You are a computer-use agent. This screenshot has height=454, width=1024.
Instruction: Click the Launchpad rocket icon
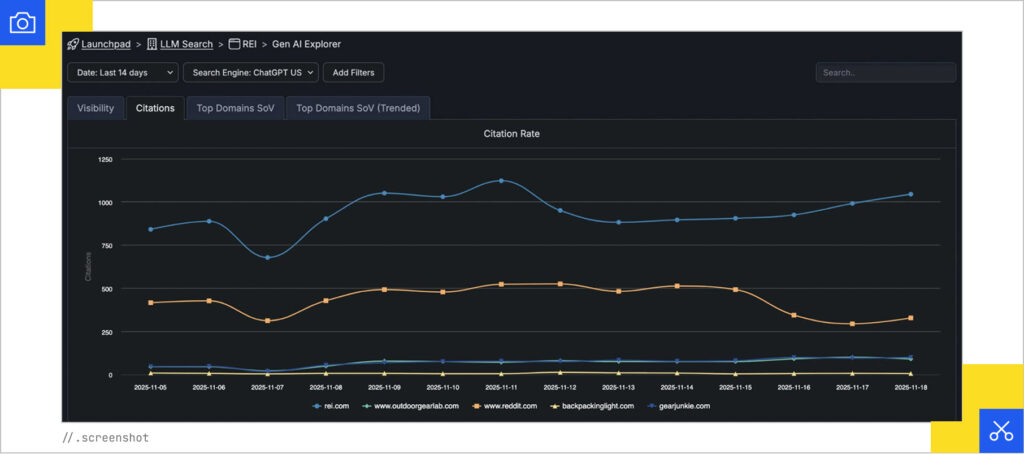pos(73,44)
